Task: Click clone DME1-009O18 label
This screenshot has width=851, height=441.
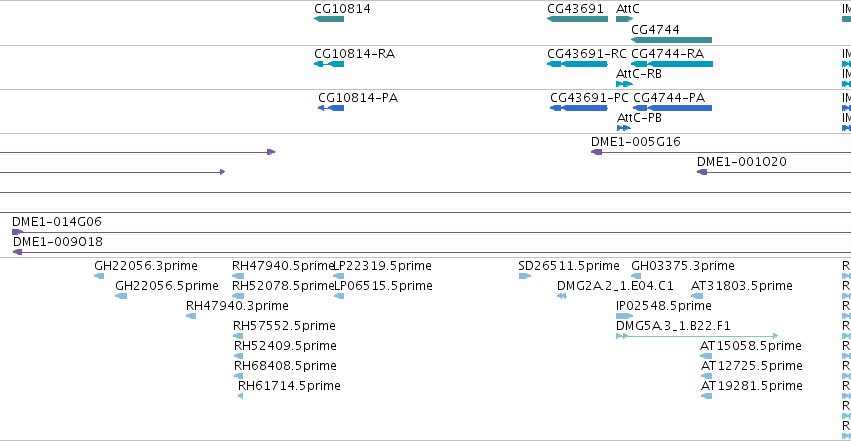Action: tap(58, 242)
